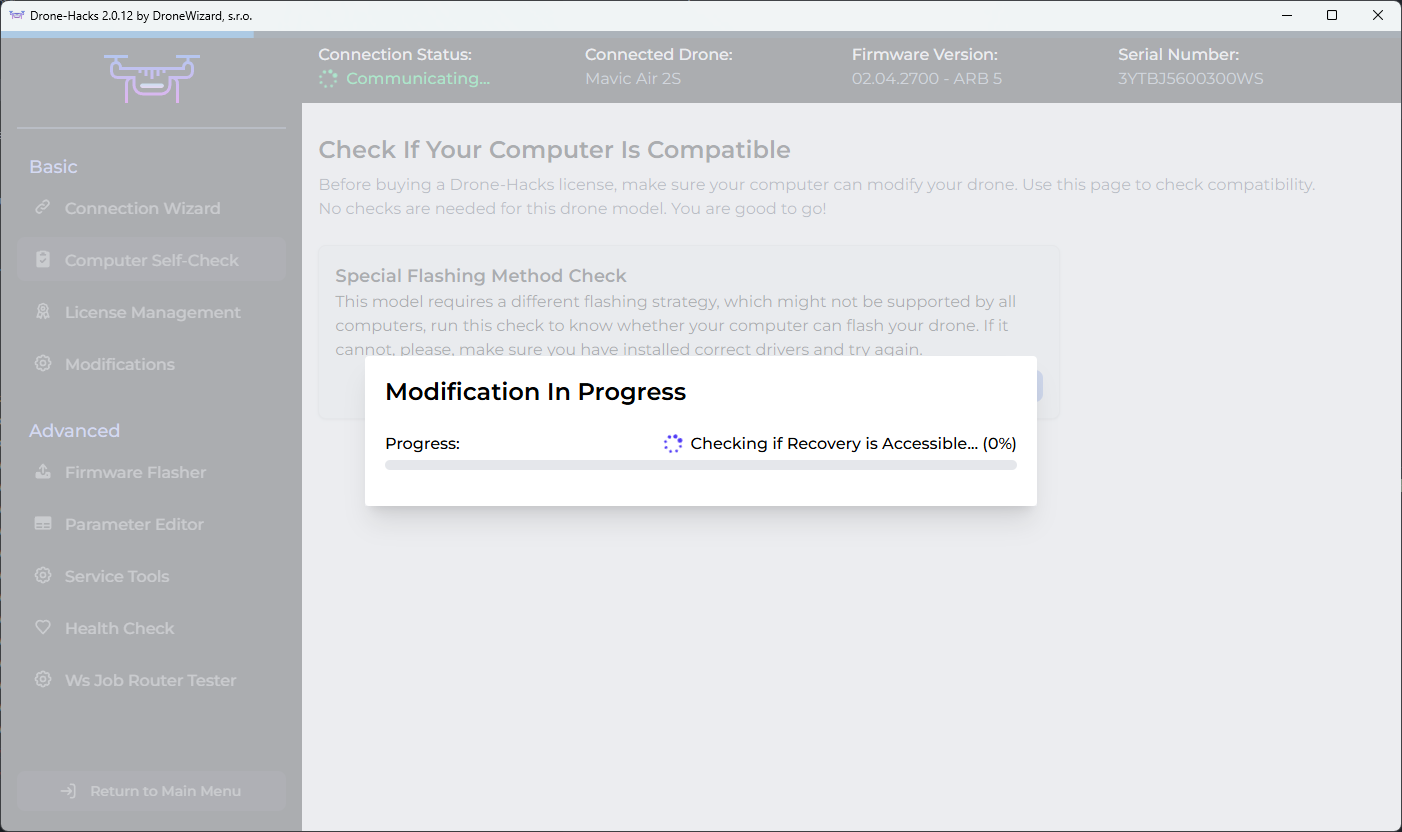Click the spinning Communicating status indicator
The width and height of the screenshot is (1402, 832).
(x=328, y=79)
